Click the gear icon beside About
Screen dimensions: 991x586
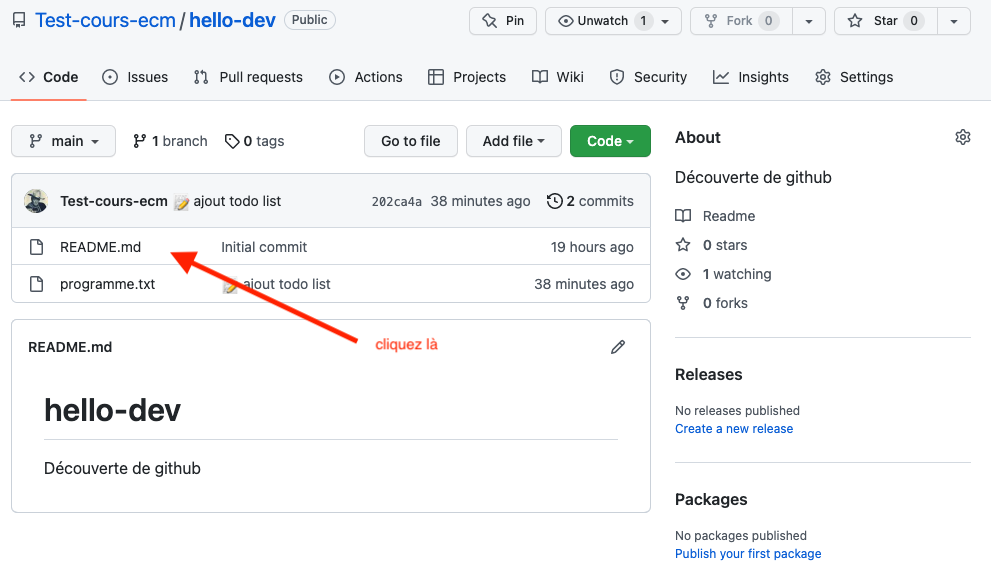pyautogui.click(x=962, y=137)
